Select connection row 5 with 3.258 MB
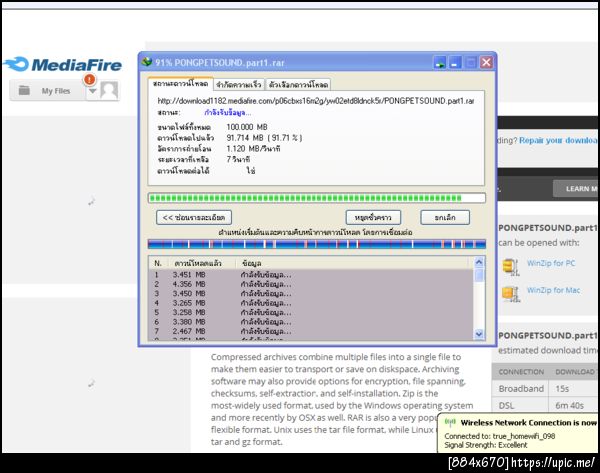 (311, 312)
